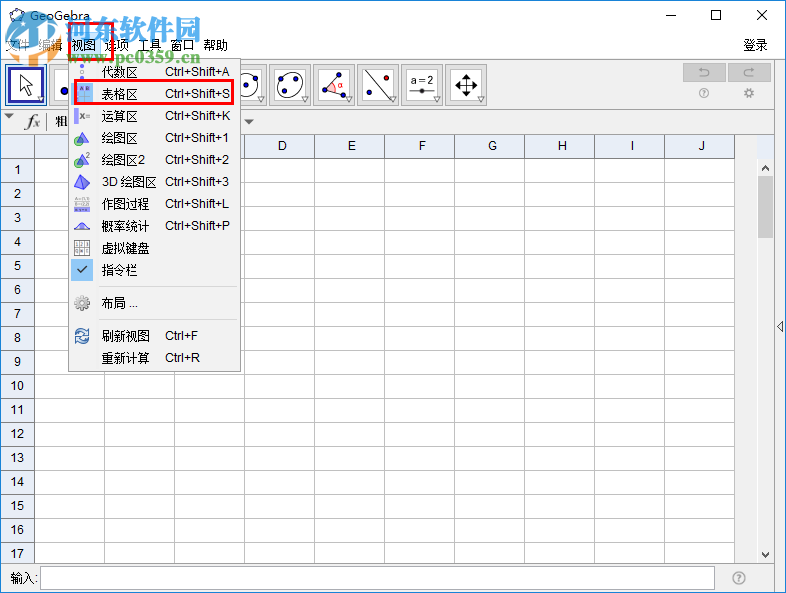Image resolution: width=786 pixels, height=593 pixels.
Task: Click the probability curve icon
Action: click(82, 226)
